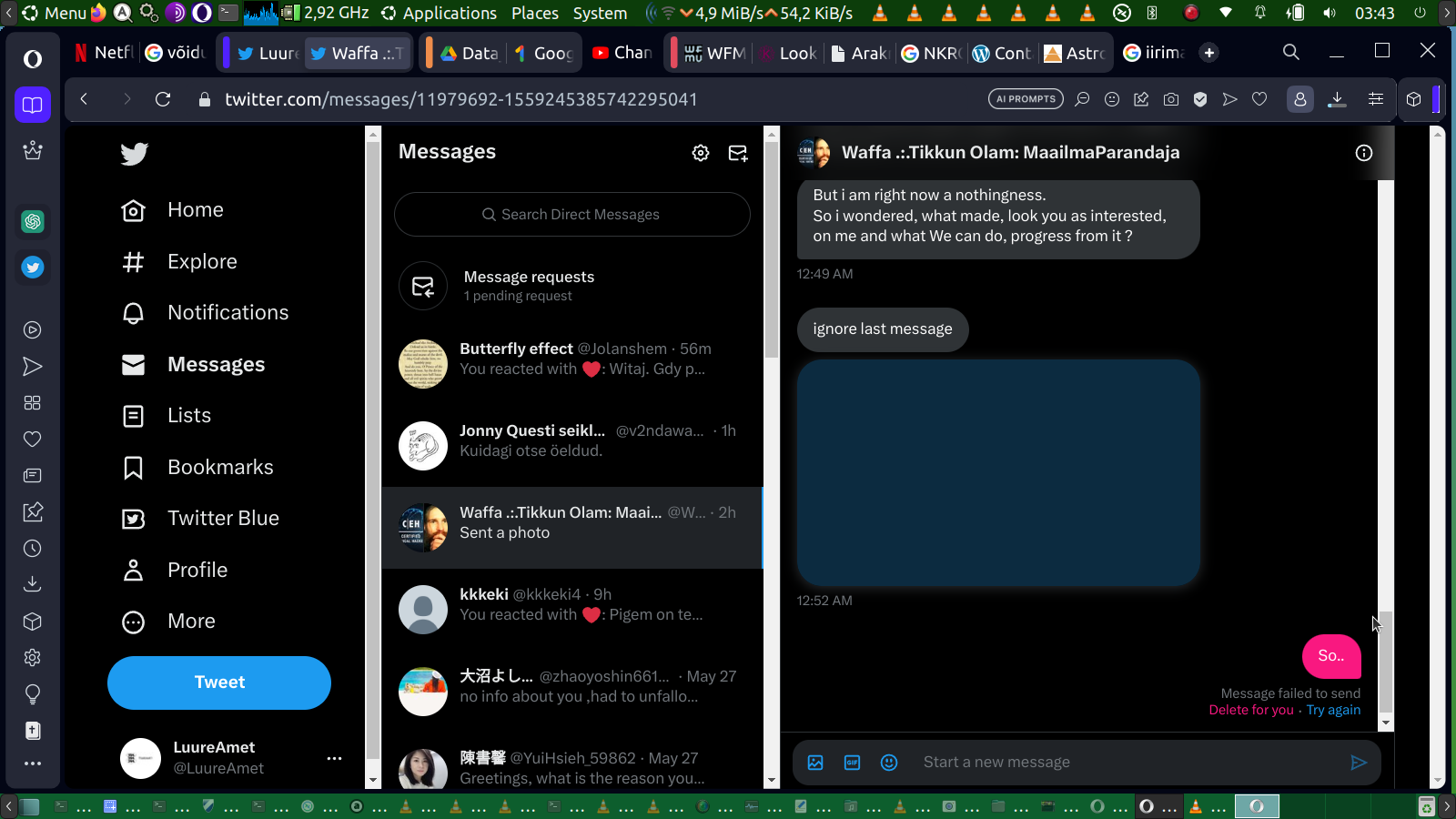Viewport: 1456px width, 819px height.
Task: Send the message arrow icon
Action: click(1359, 763)
